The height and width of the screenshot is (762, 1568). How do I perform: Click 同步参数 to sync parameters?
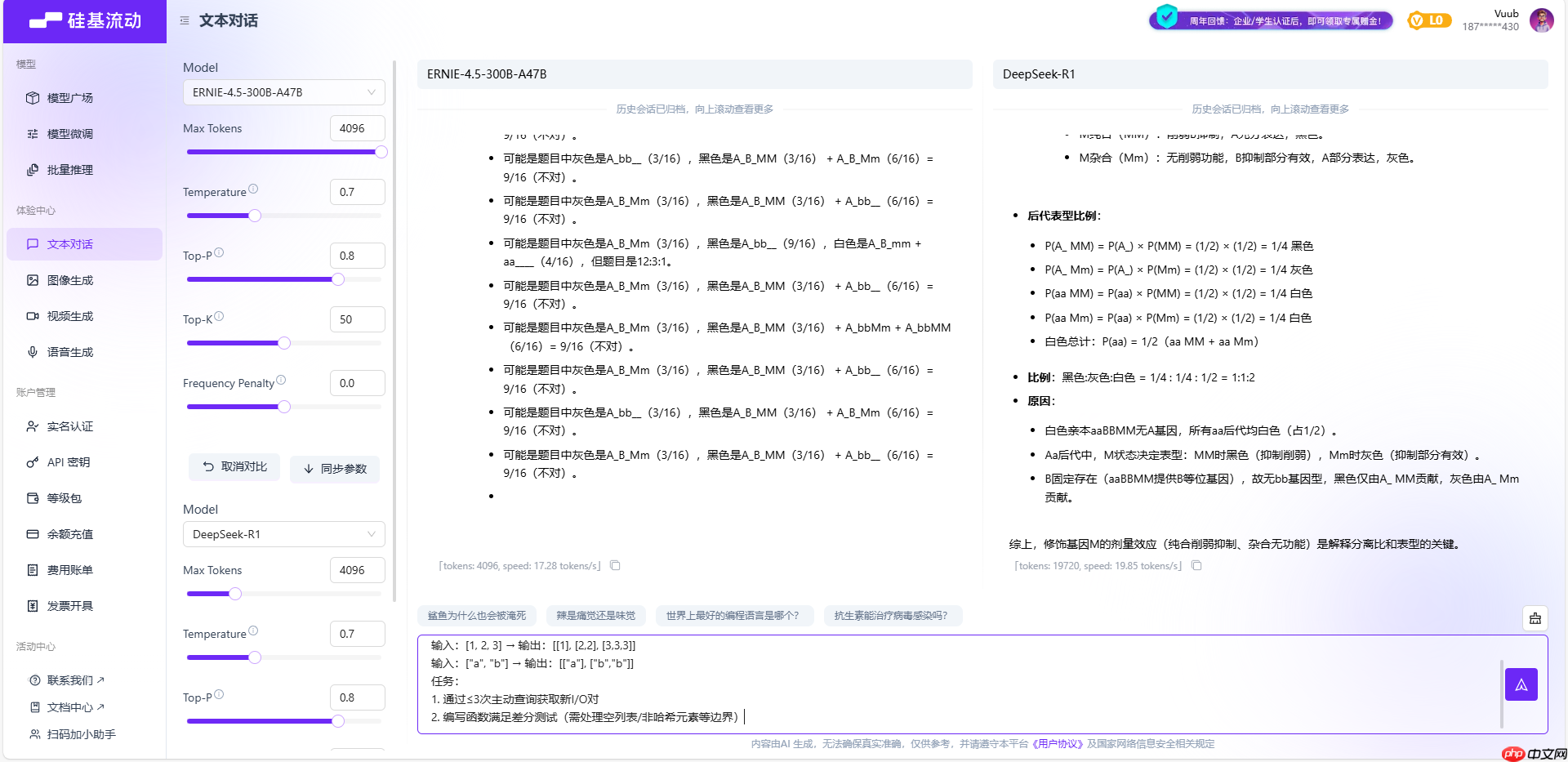point(335,469)
